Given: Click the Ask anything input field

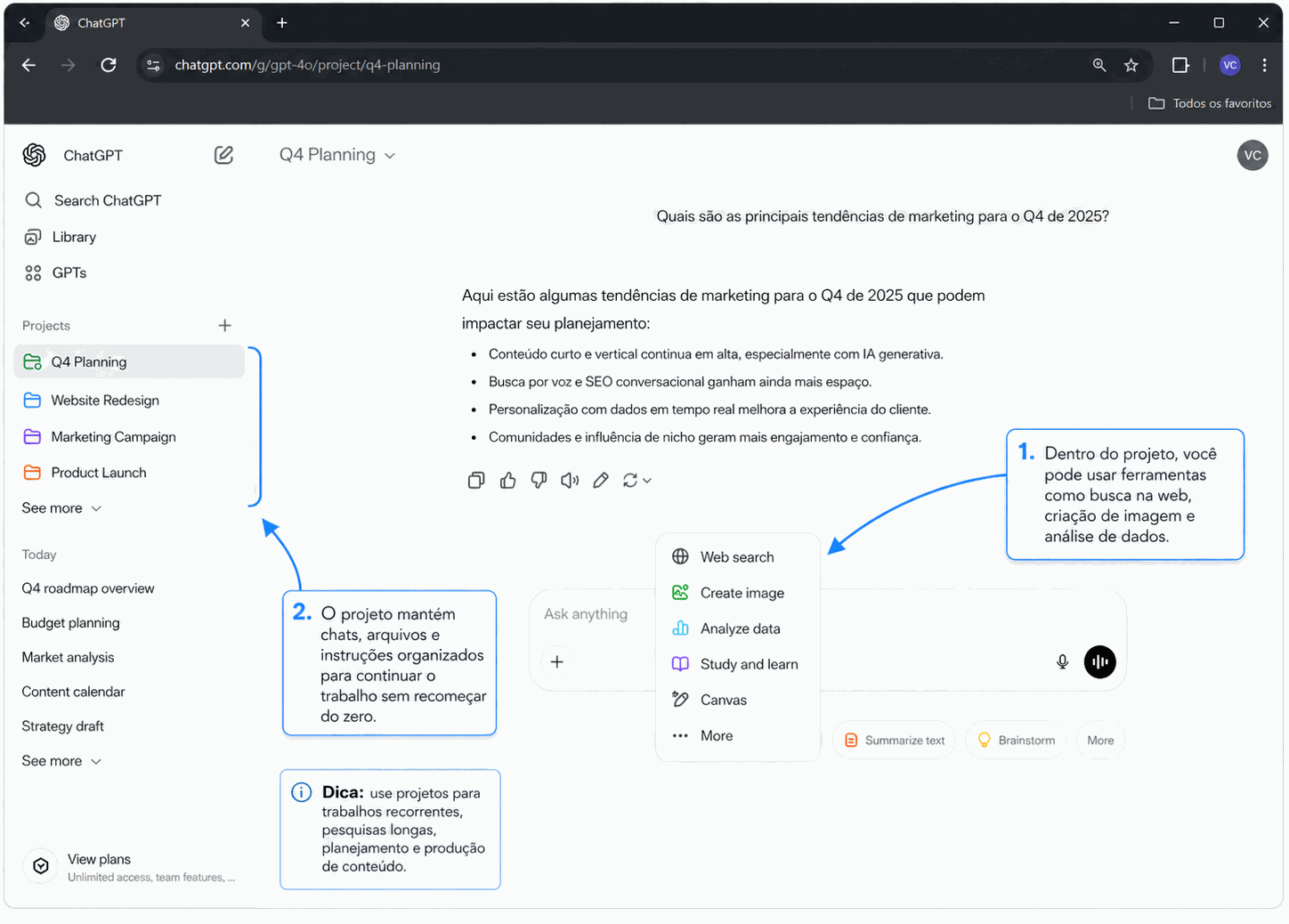Looking at the screenshot, I should [588, 614].
